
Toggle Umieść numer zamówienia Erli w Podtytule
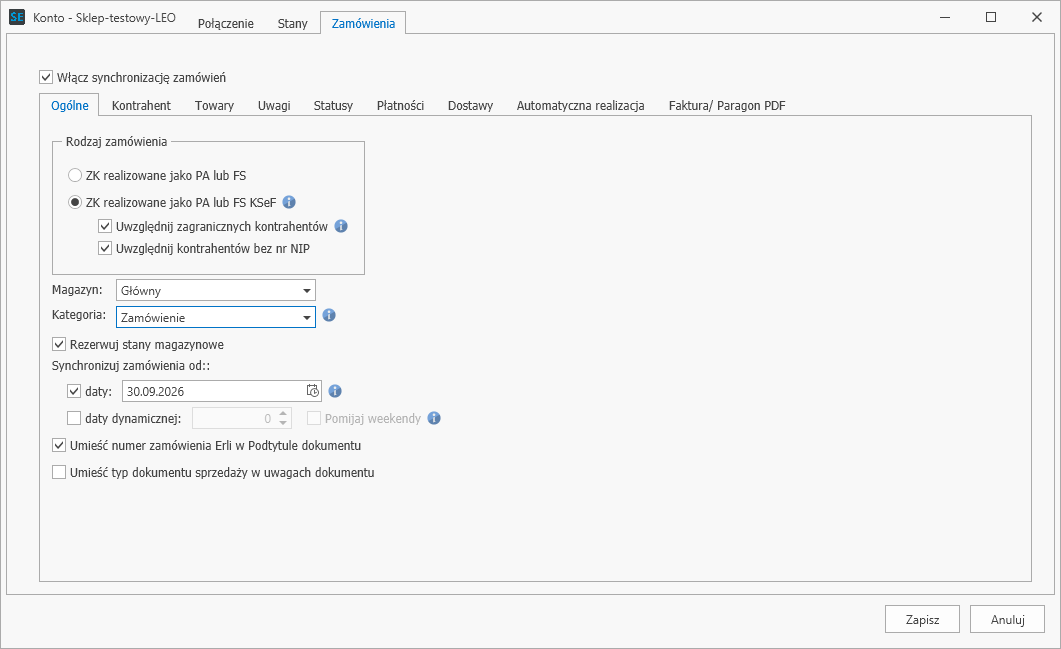coord(59,445)
